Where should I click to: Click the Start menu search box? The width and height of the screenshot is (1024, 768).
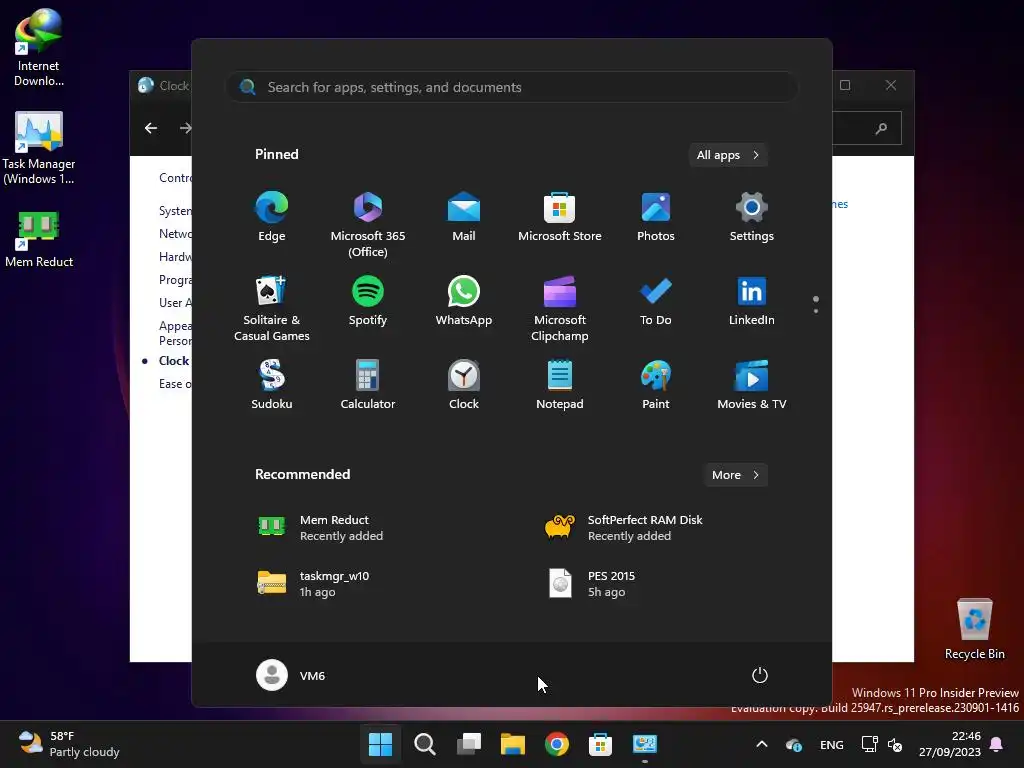pos(512,87)
